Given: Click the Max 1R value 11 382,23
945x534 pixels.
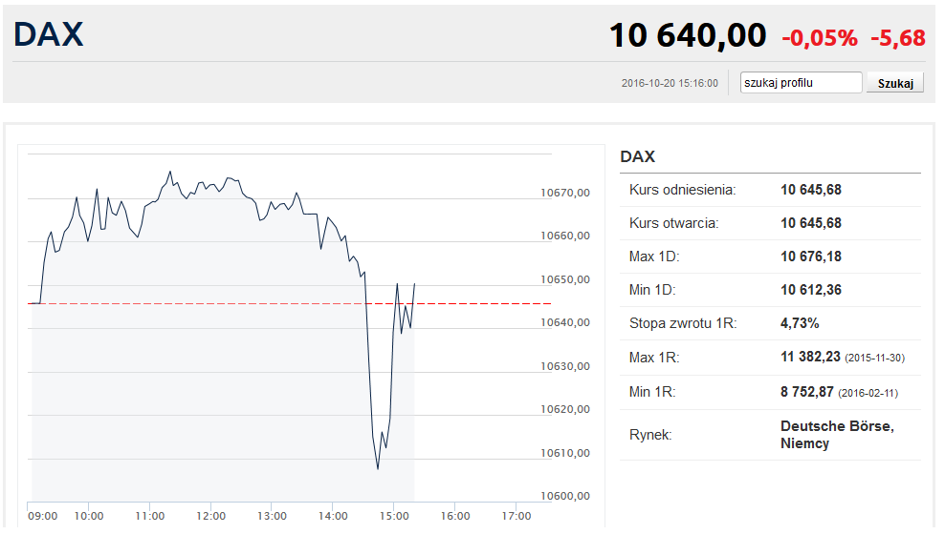Looking at the screenshot, I should (811, 357).
